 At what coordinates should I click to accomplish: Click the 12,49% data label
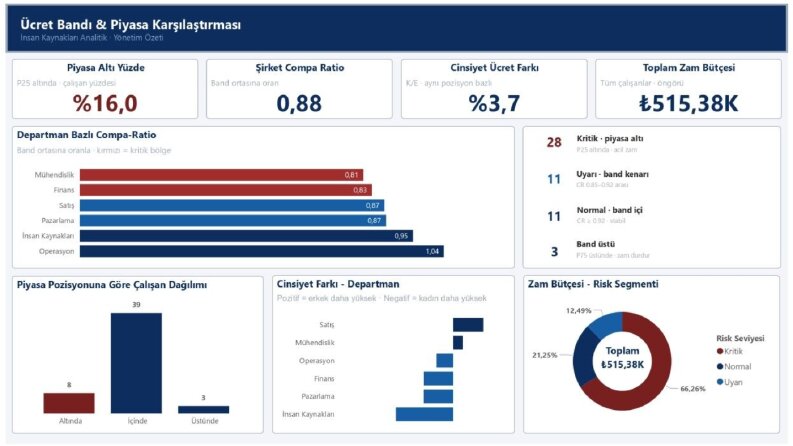click(x=579, y=310)
